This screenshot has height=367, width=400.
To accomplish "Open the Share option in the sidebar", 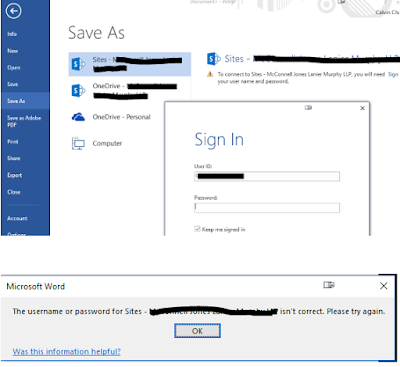I will tap(14, 158).
